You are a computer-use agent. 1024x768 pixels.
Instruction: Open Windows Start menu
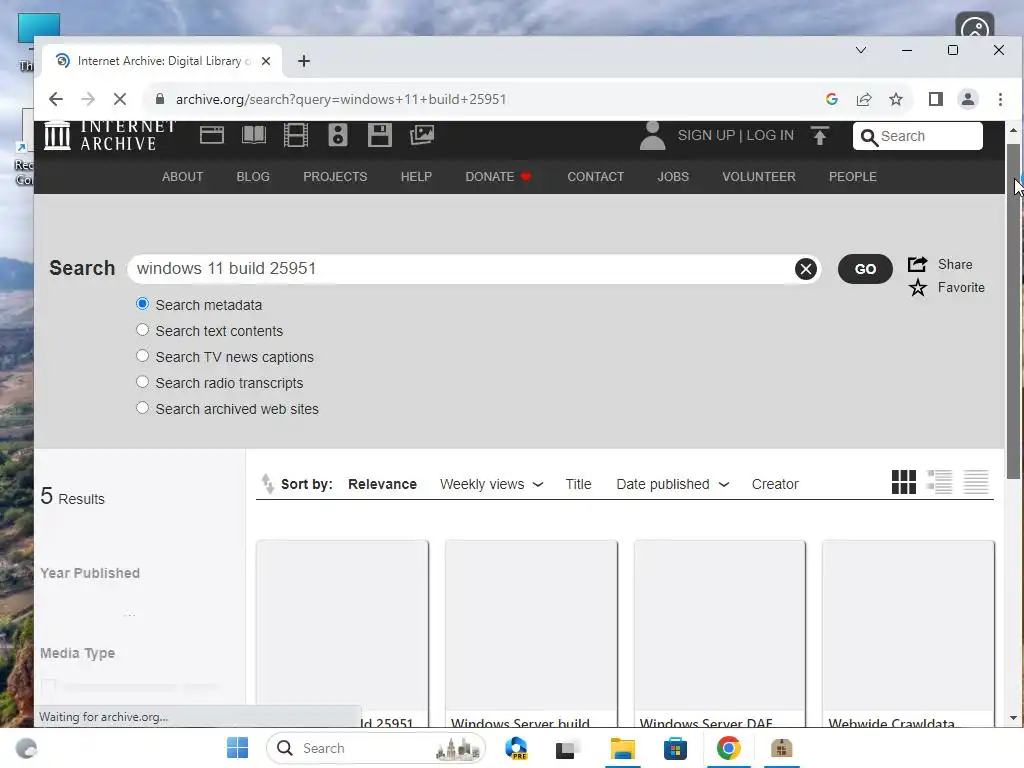pos(237,748)
